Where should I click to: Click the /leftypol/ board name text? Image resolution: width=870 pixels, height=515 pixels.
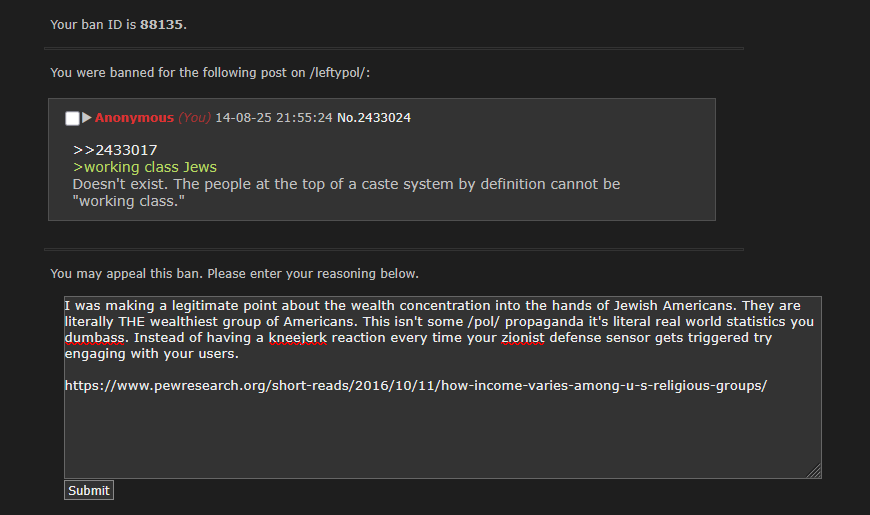point(337,73)
